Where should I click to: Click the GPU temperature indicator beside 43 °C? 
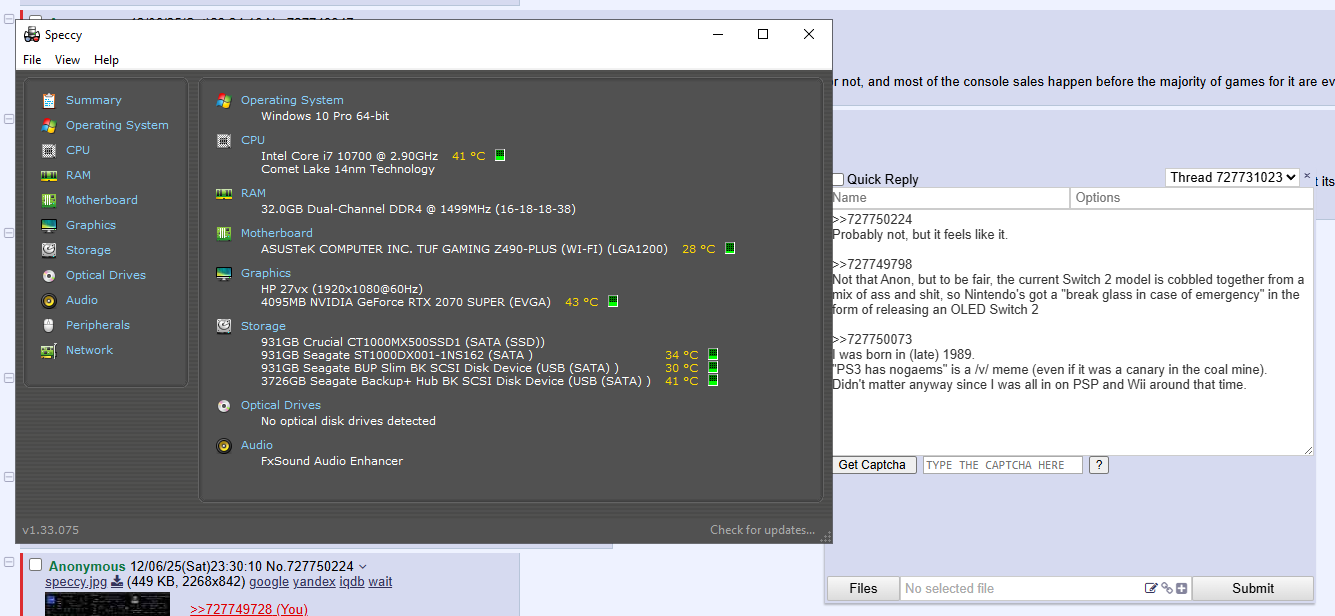point(613,301)
